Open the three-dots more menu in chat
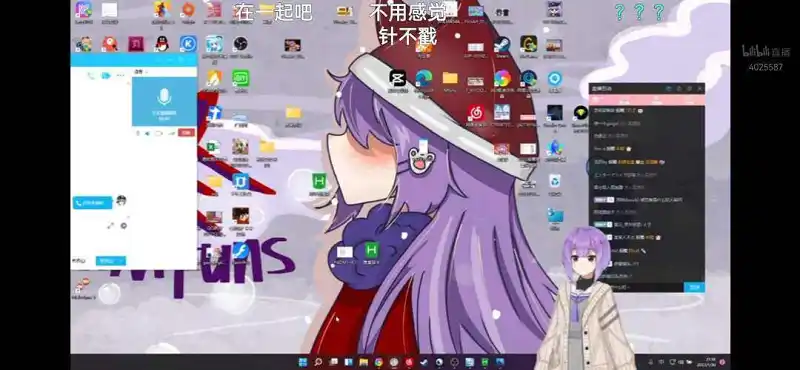 click(120, 76)
